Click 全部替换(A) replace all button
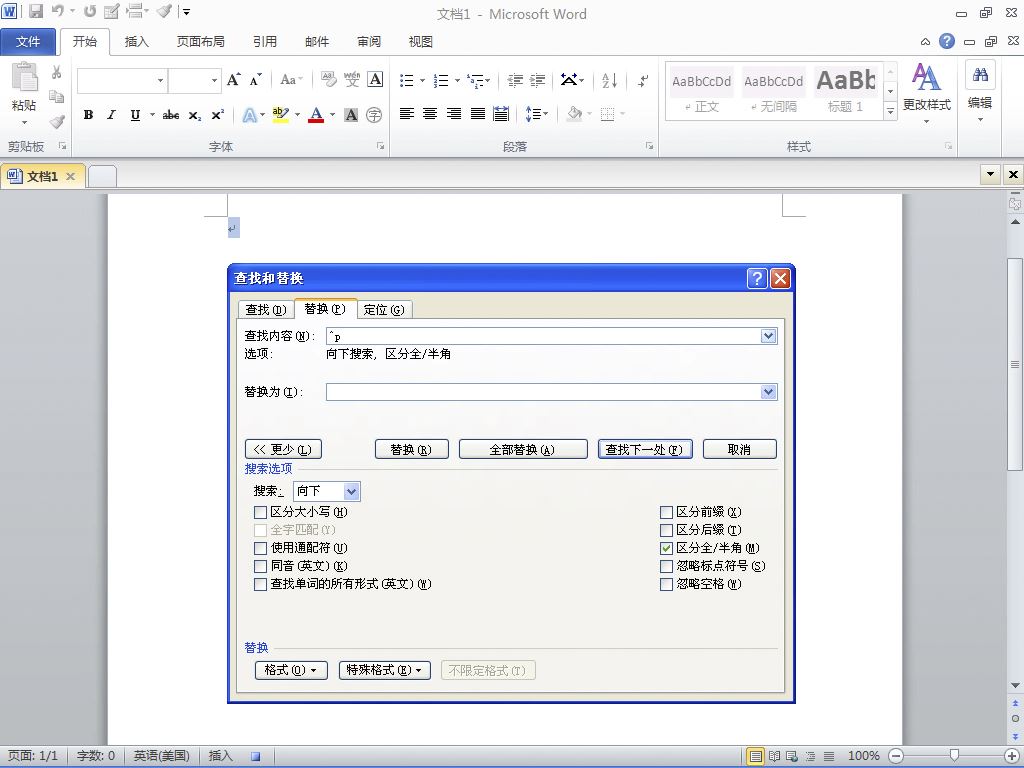 522,449
